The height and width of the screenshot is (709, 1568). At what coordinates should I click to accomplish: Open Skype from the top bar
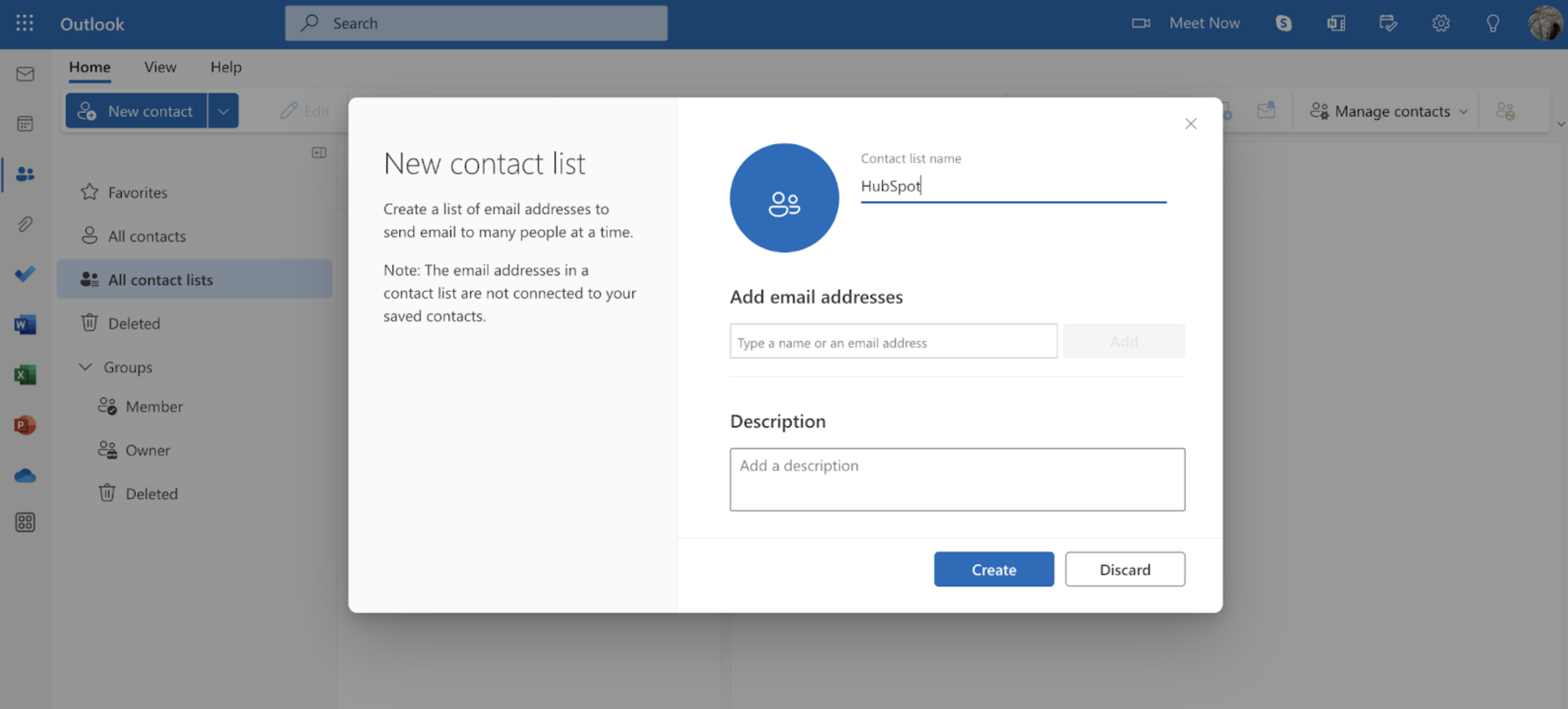1284,23
